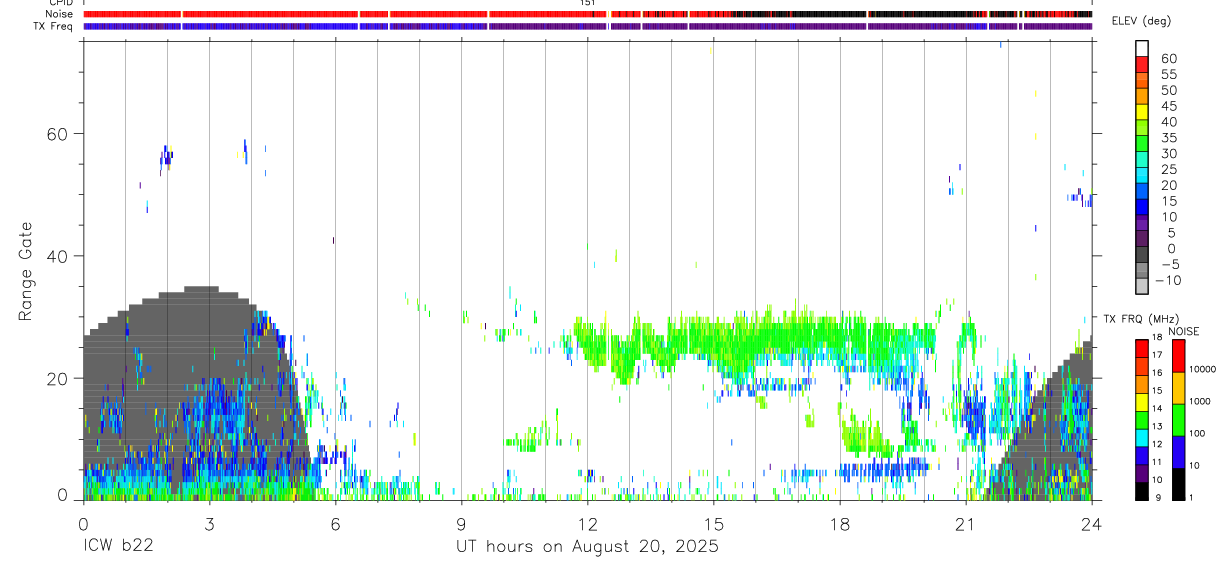Click the hour tick label 9
This screenshot has width=1228, height=567.
tap(461, 524)
